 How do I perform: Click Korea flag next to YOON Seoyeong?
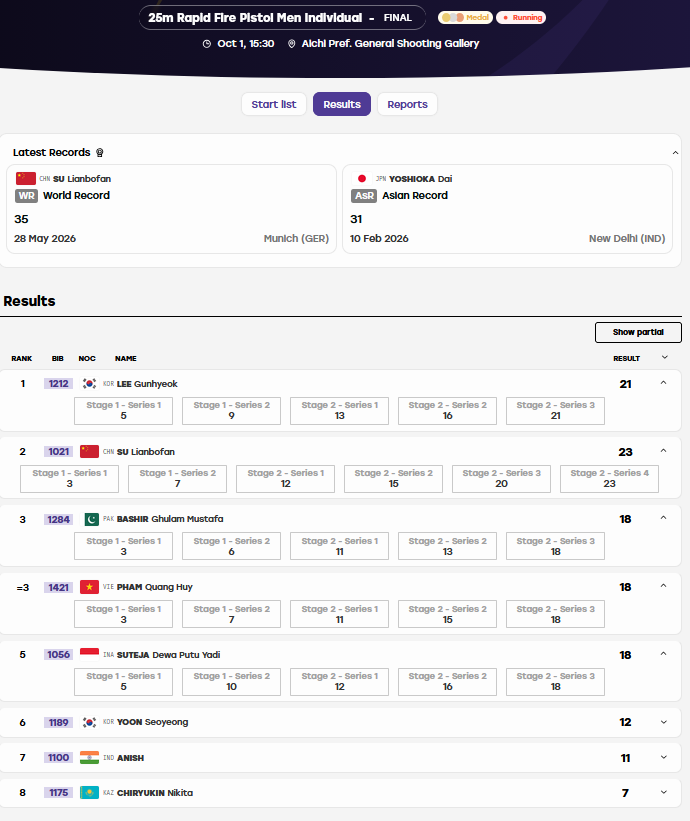pyautogui.click(x=89, y=722)
